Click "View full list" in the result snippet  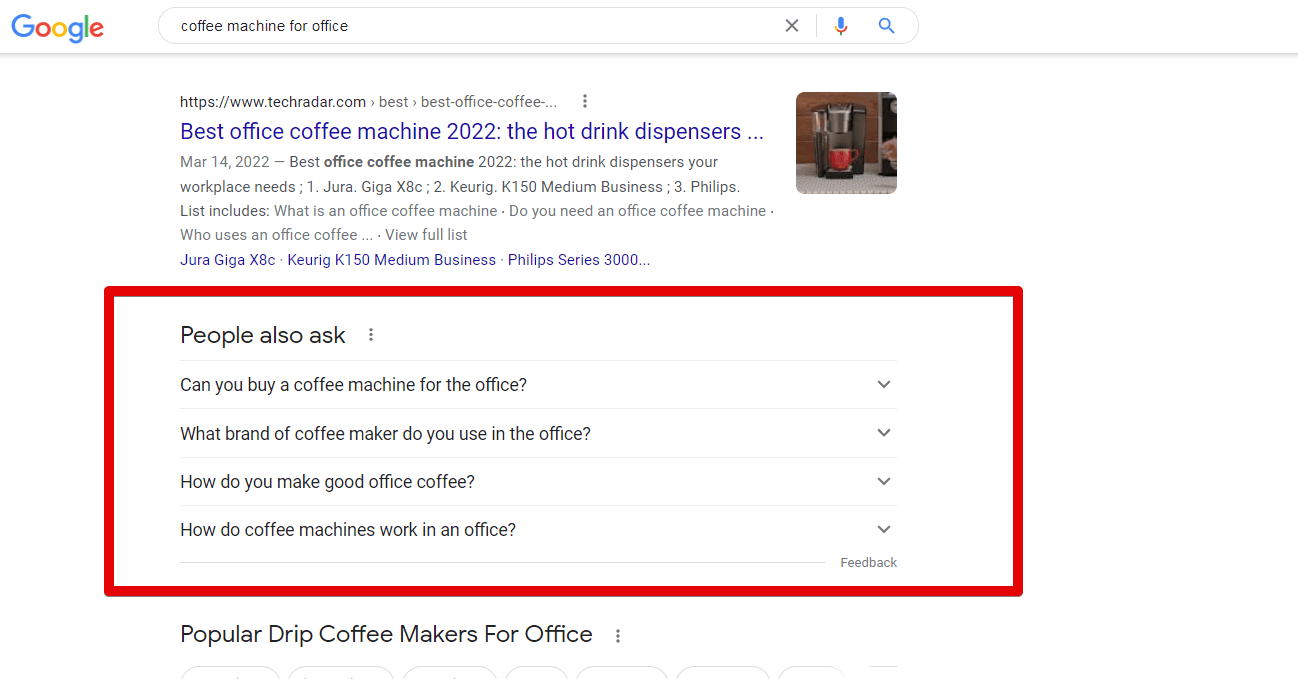426,235
